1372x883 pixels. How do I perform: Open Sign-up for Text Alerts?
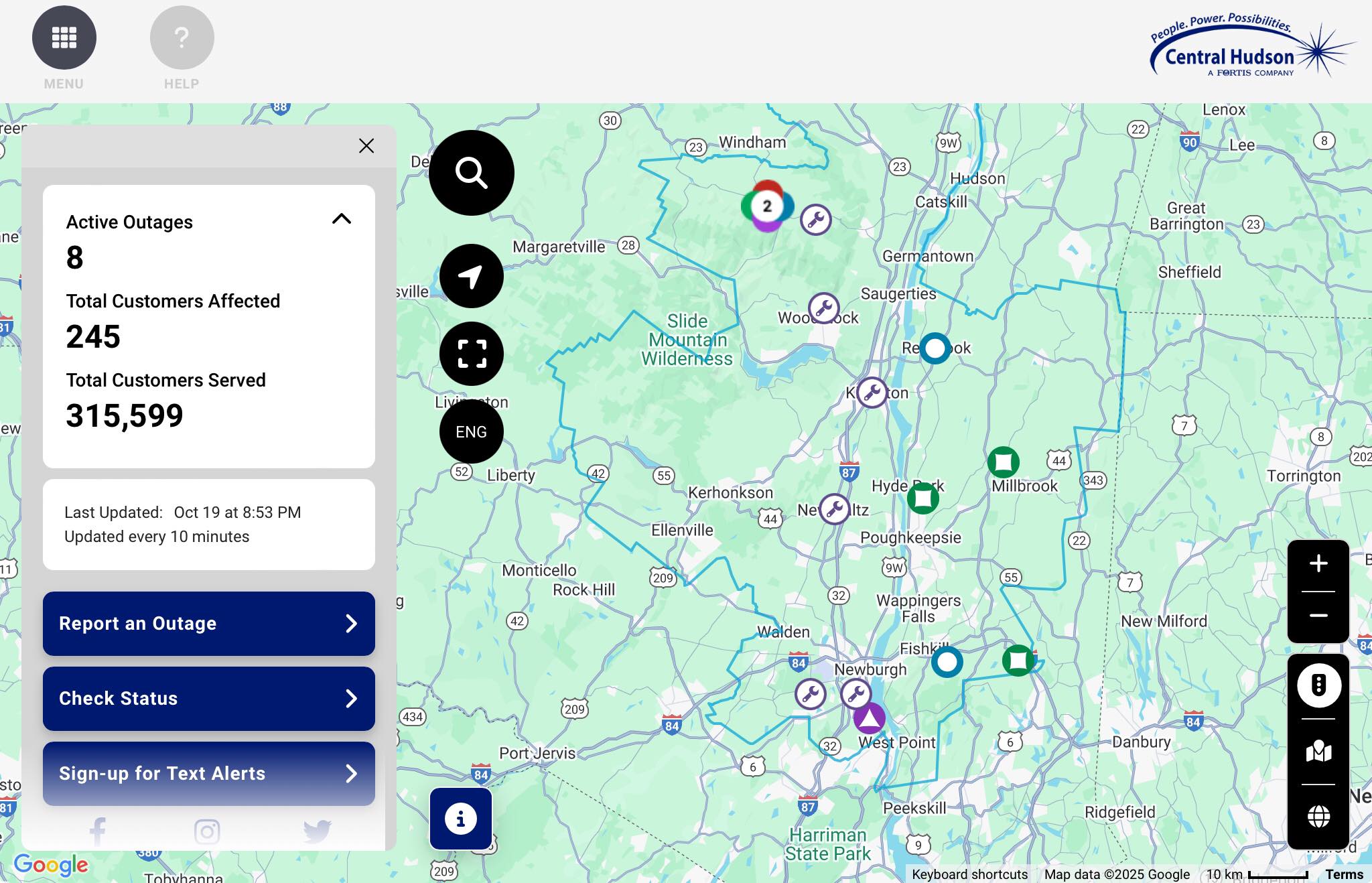point(209,774)
